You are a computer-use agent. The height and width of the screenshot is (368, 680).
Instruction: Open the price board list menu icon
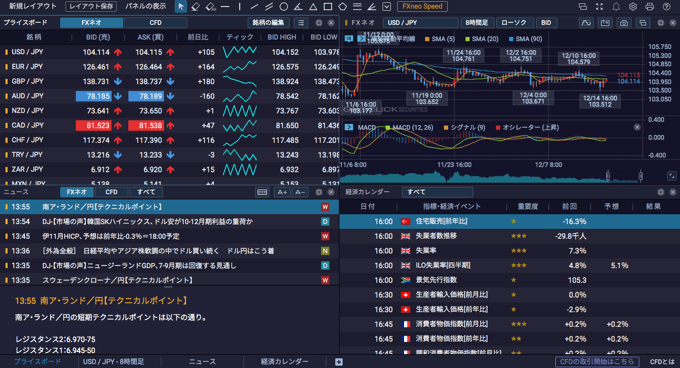pos(301,23)
